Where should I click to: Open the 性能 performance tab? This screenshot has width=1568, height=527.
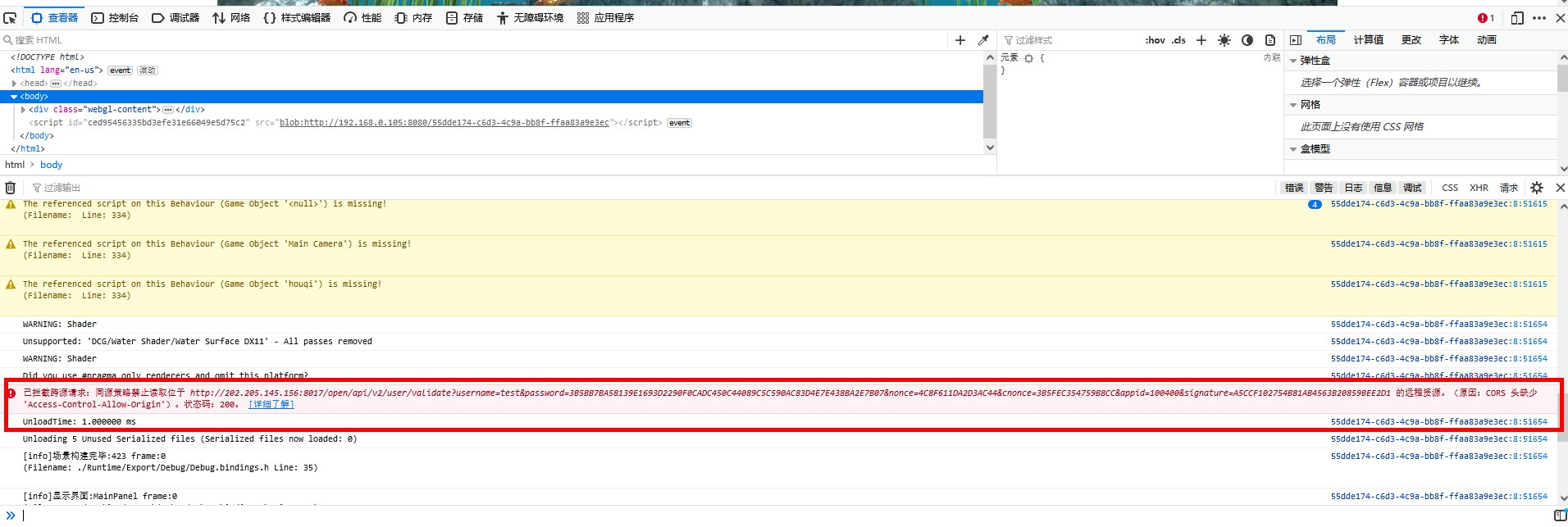(362, 17)
